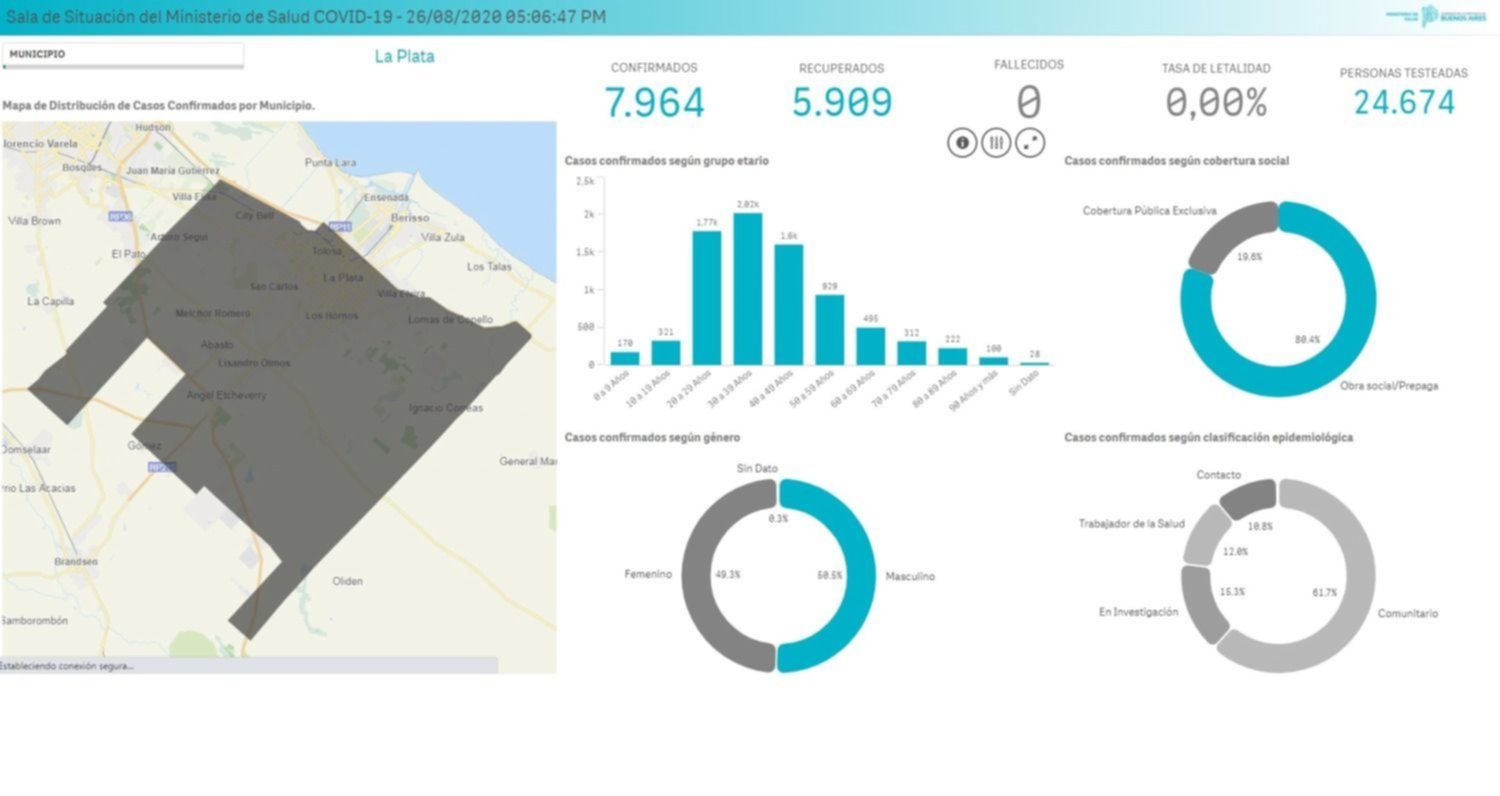Click the Confirmados value 7.964
The image size is (1500, 796).
pos(654,102)
